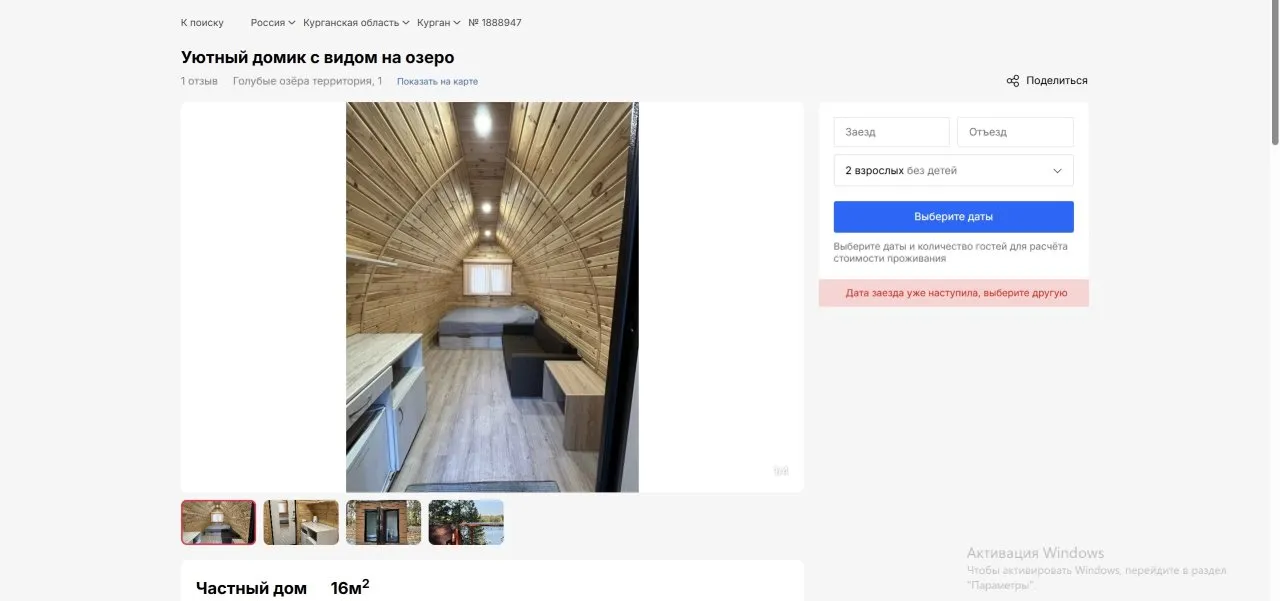Click chevron arrow in the guests selector
Image resolution: width=1280 pixels, height=601 pixels.
(1057, 171)
